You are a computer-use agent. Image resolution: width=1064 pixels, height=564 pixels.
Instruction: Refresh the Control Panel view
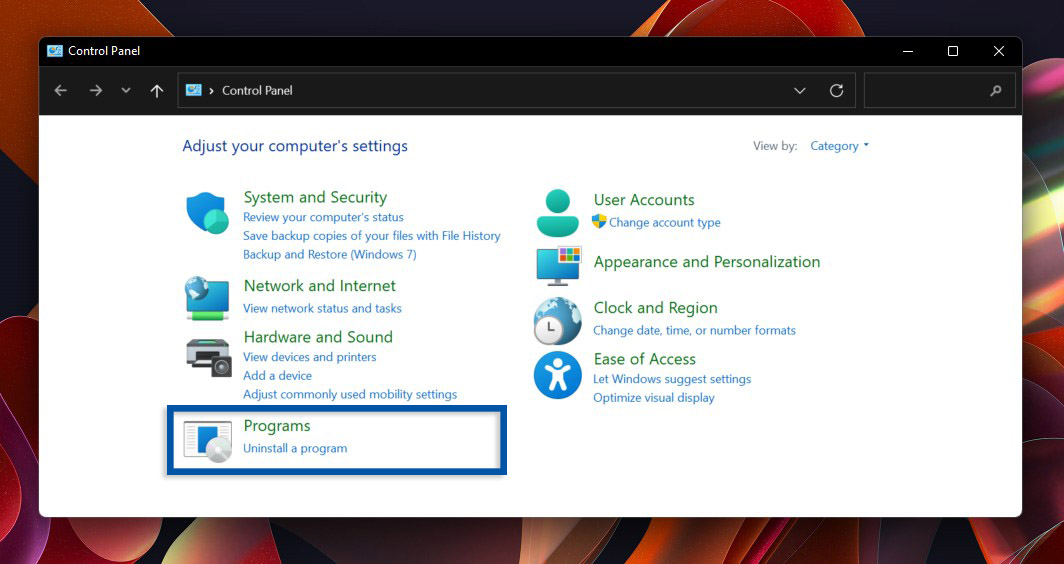click(x=837, y=90)
